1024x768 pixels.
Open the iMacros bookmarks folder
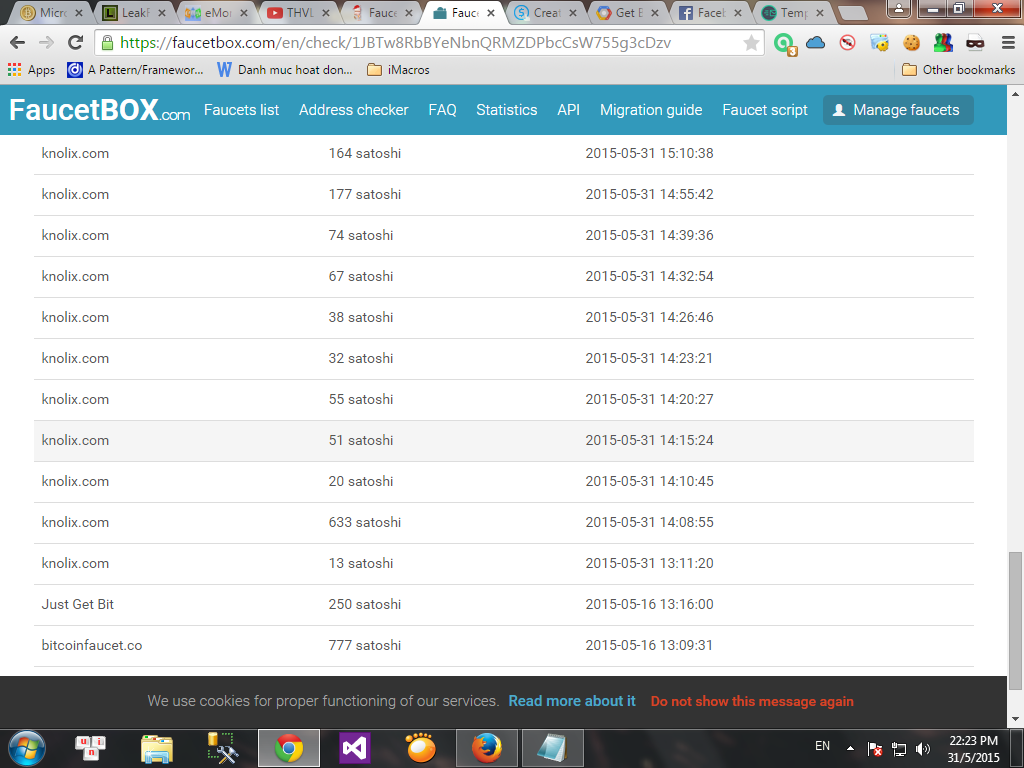point(398,70)
